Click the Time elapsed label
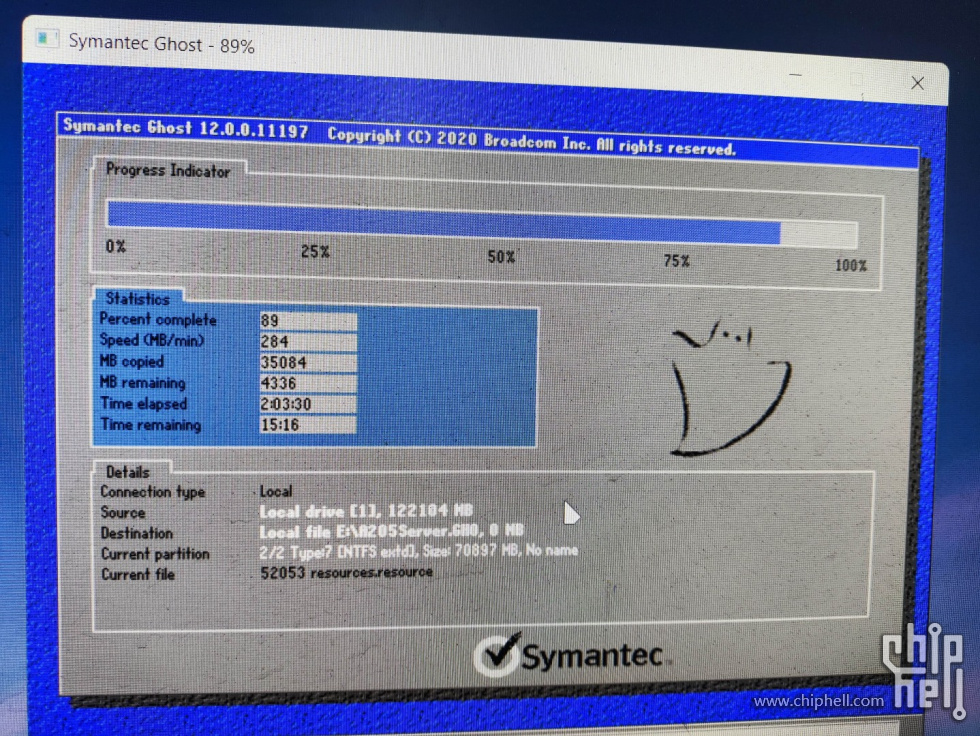This screenshot has height=736, width=980. click(144, 404)
